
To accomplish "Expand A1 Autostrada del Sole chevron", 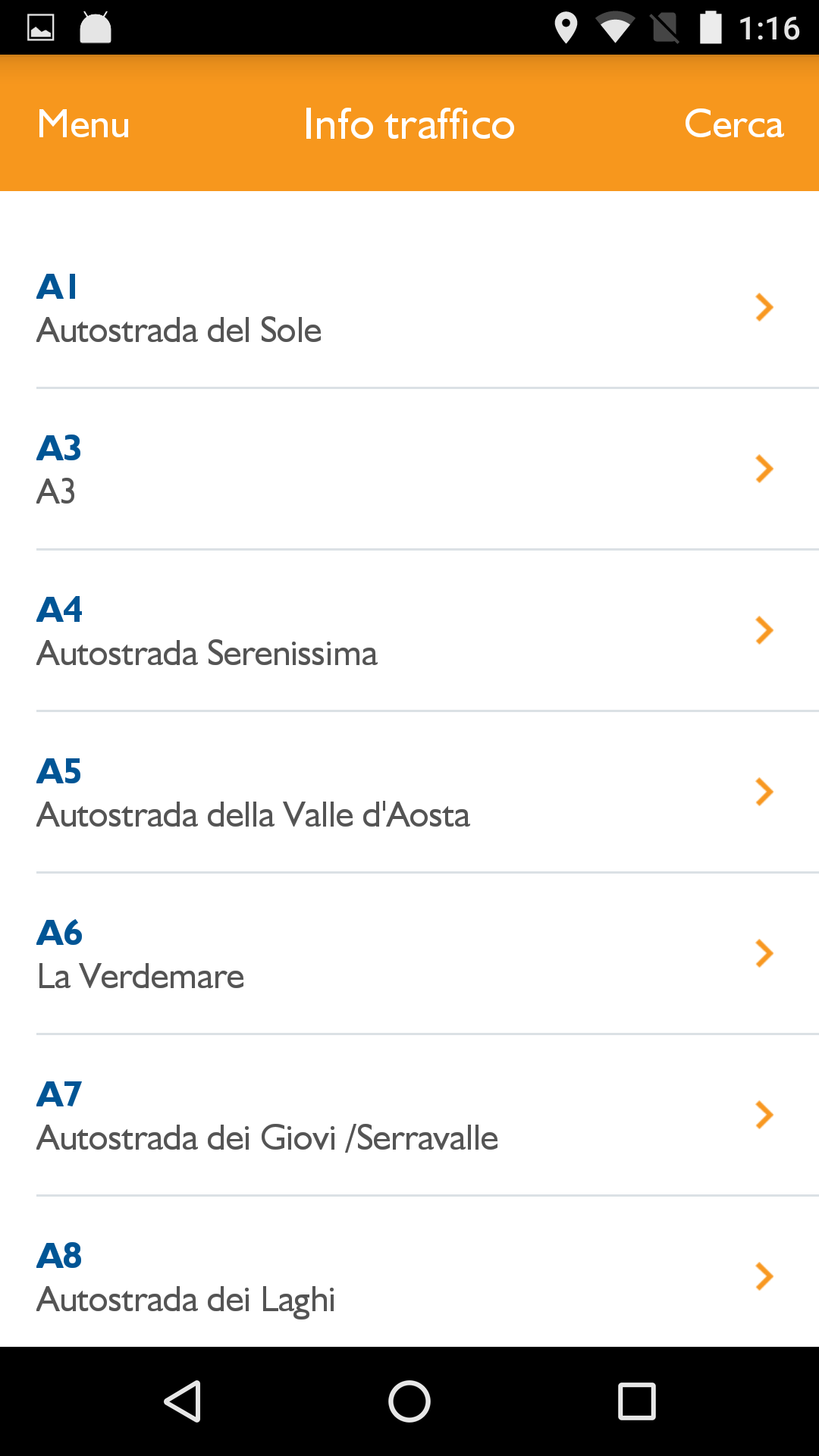I will [764, 307].
